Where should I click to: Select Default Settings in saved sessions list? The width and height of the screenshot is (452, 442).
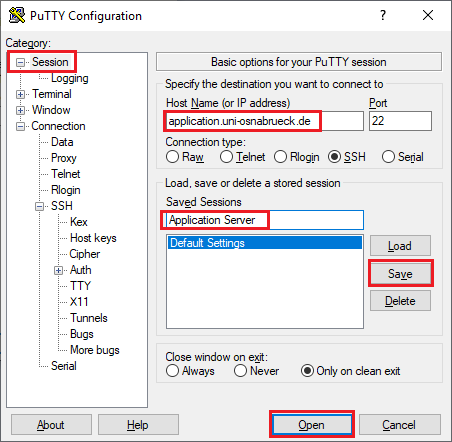click(x=265, y=243)
